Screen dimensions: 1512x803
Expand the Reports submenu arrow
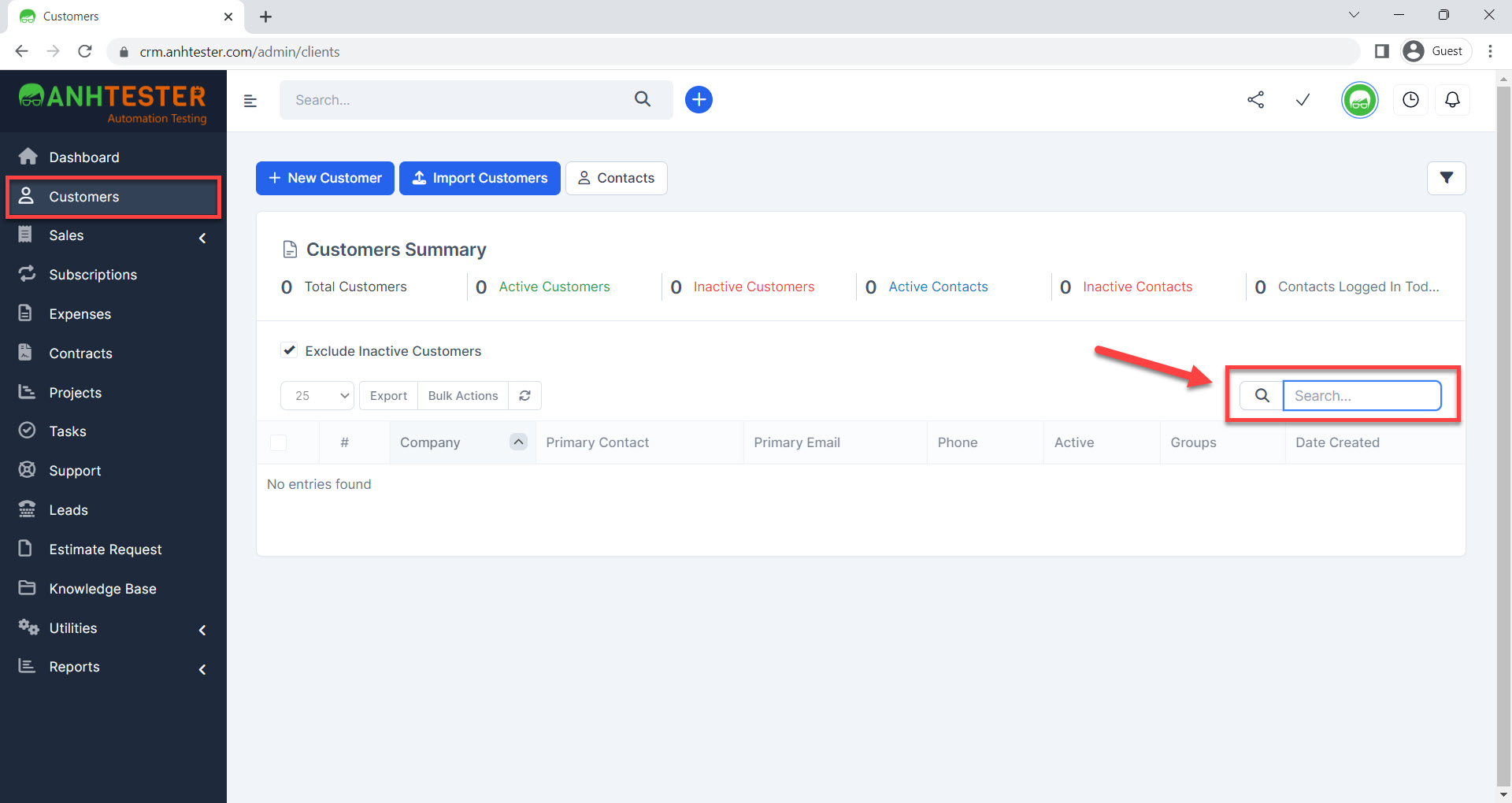(202, 669)
